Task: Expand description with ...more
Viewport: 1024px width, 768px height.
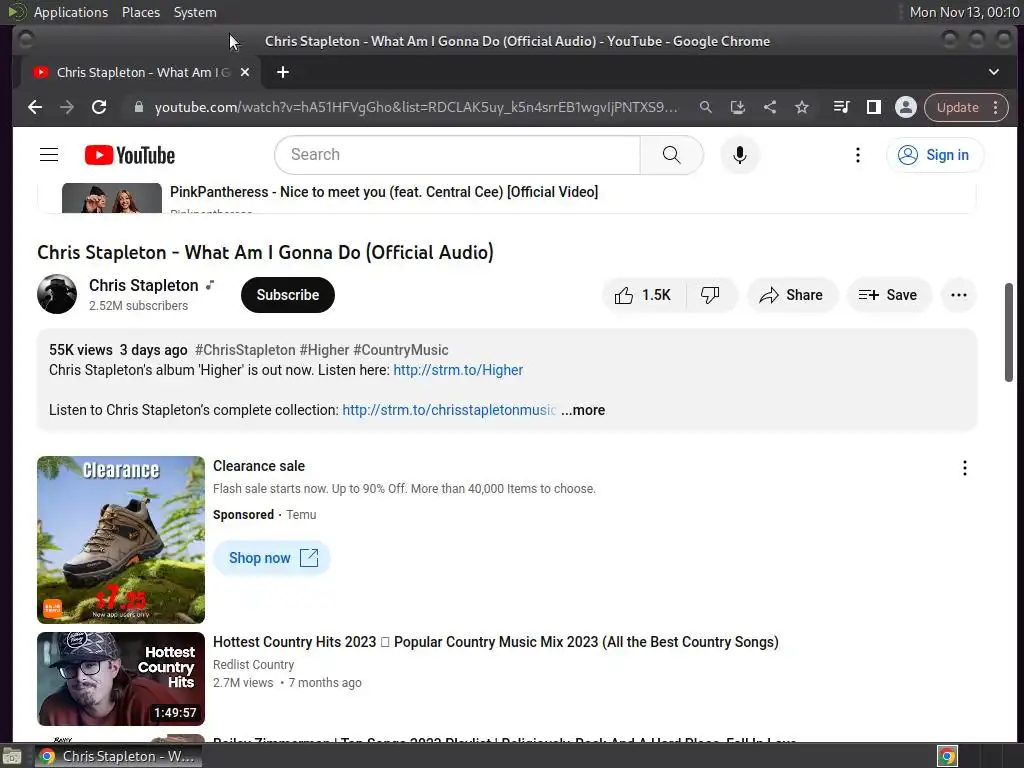Action: tap(583, 410)
